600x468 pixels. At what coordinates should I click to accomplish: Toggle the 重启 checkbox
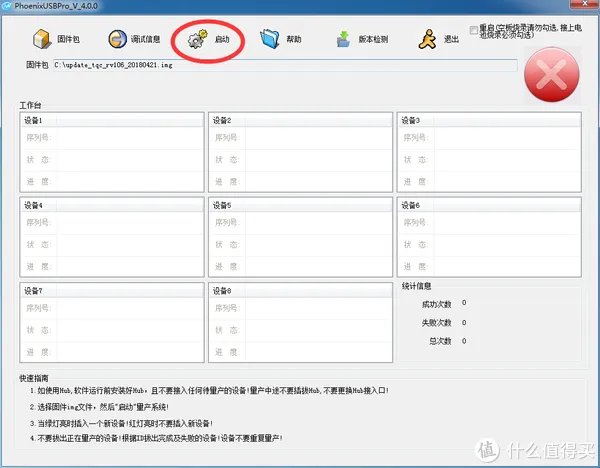pos(473,30)
